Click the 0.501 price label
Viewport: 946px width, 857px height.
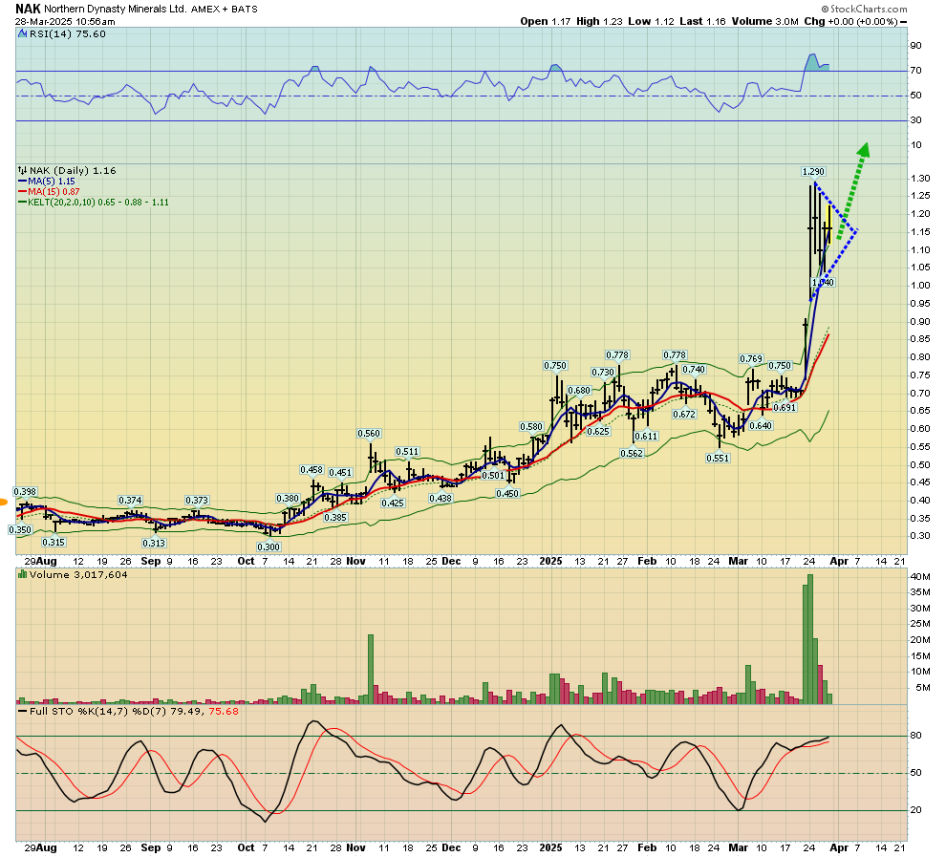coord(493,476)
